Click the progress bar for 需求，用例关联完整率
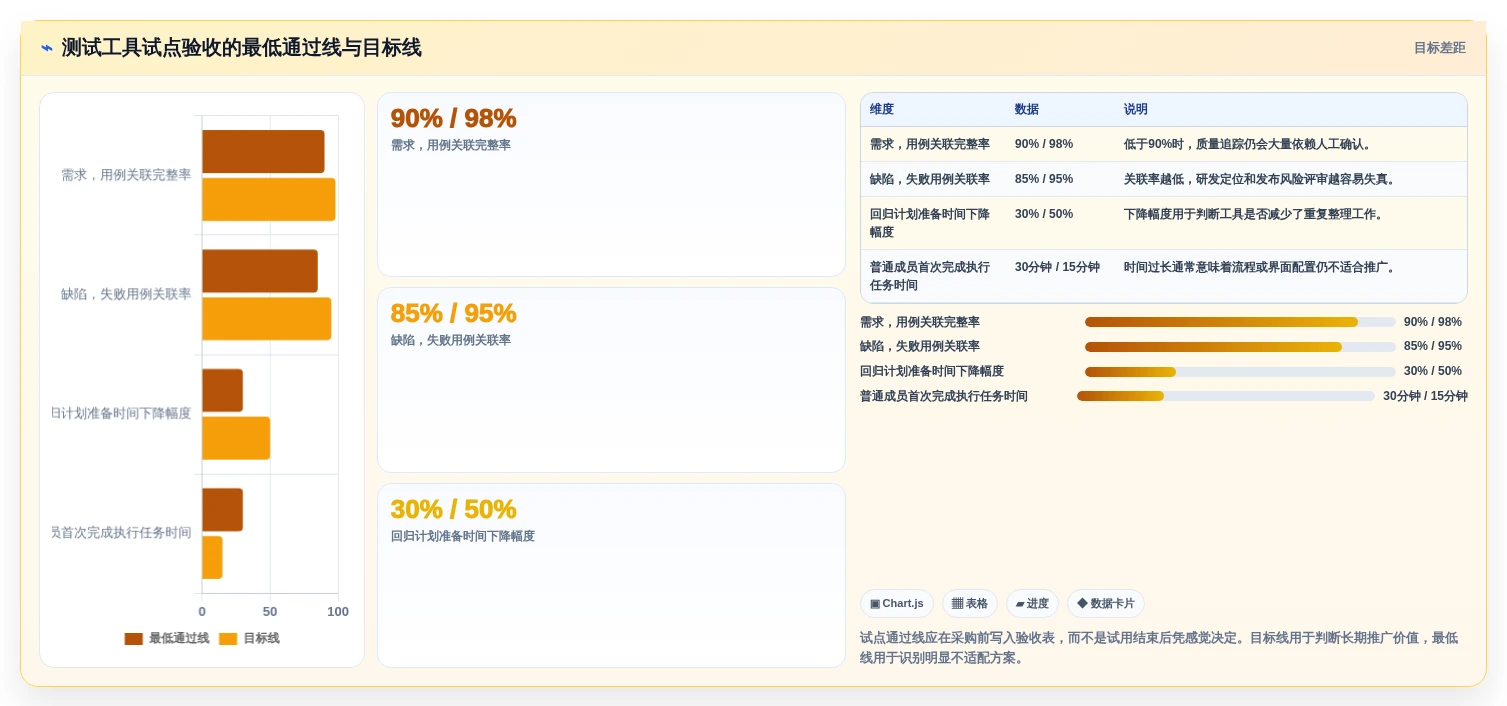This screenshot has width=1507, height=706. [x=1240, y=322]
